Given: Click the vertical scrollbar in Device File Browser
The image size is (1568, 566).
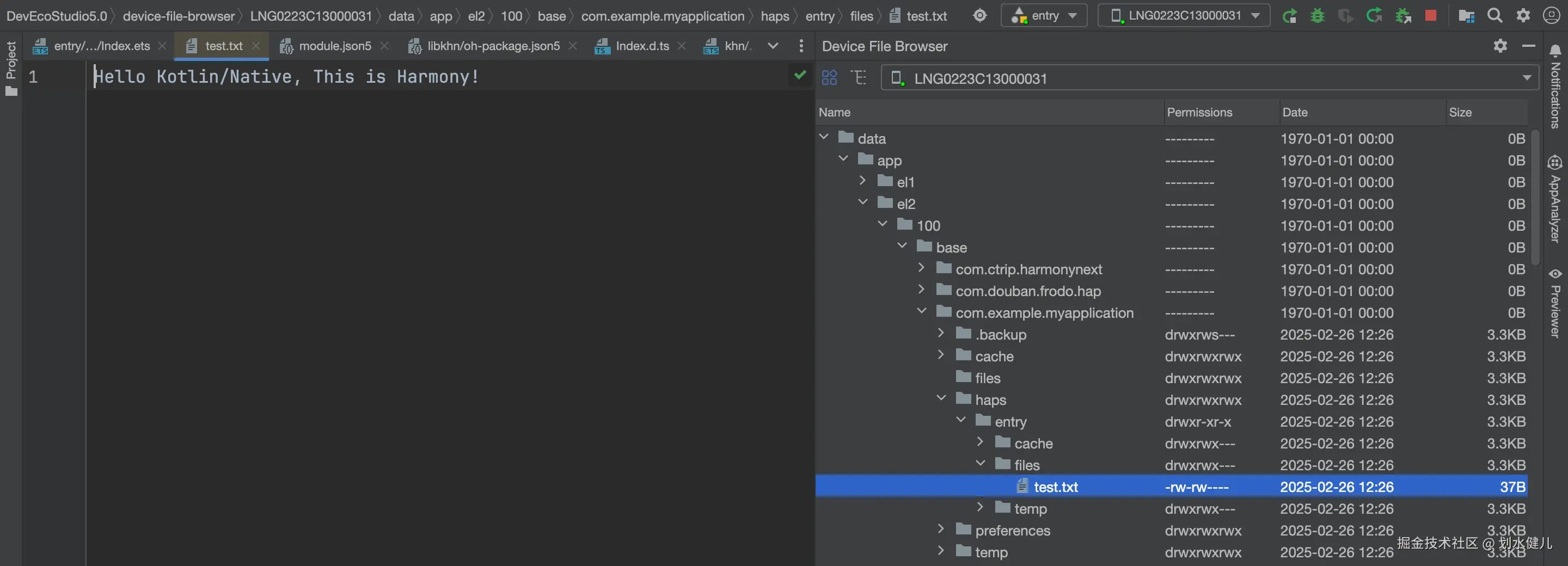Looking at the screenshot, I should [1535, 198].
